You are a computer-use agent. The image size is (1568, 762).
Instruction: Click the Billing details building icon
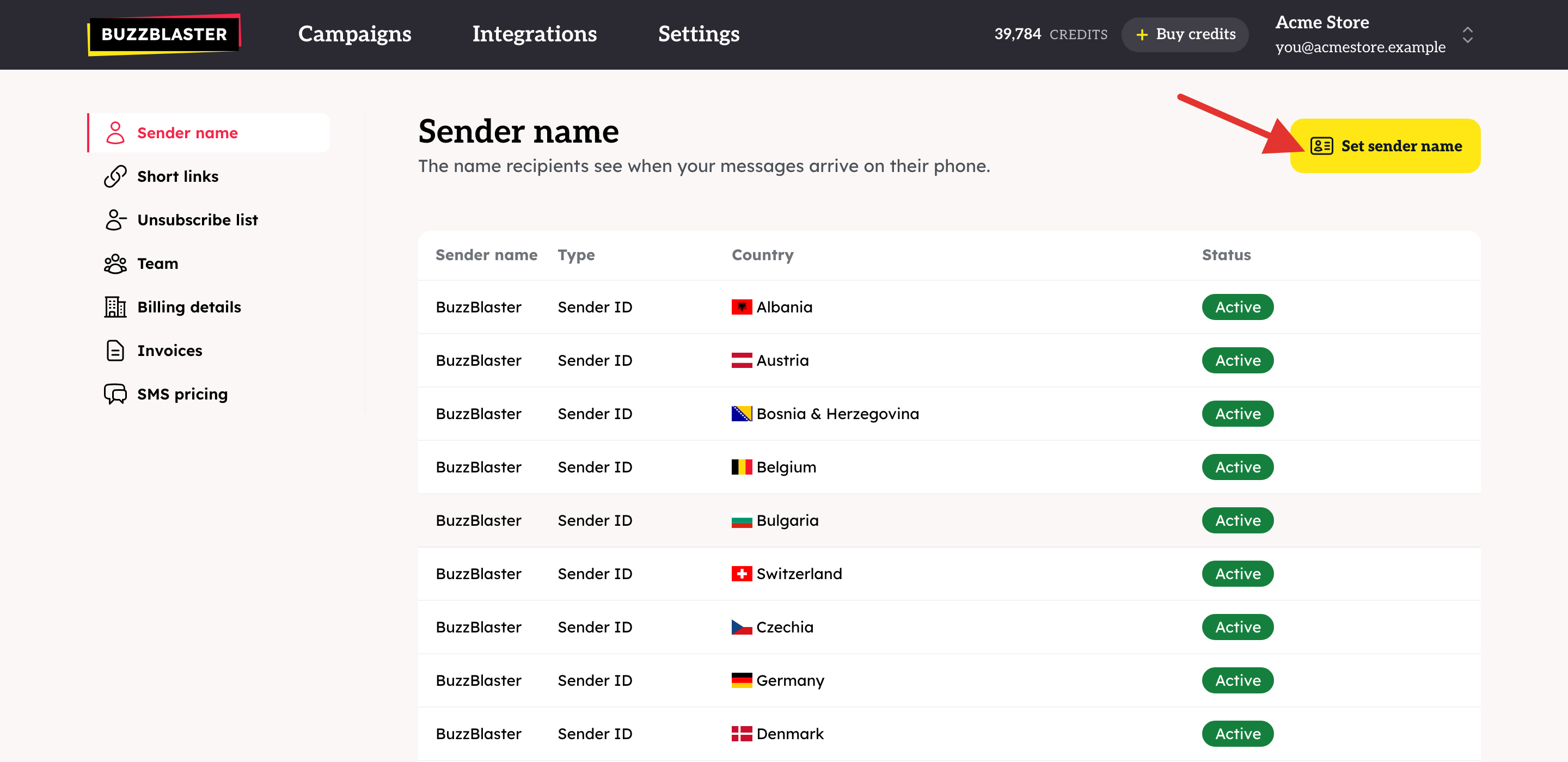click(115, 307)
